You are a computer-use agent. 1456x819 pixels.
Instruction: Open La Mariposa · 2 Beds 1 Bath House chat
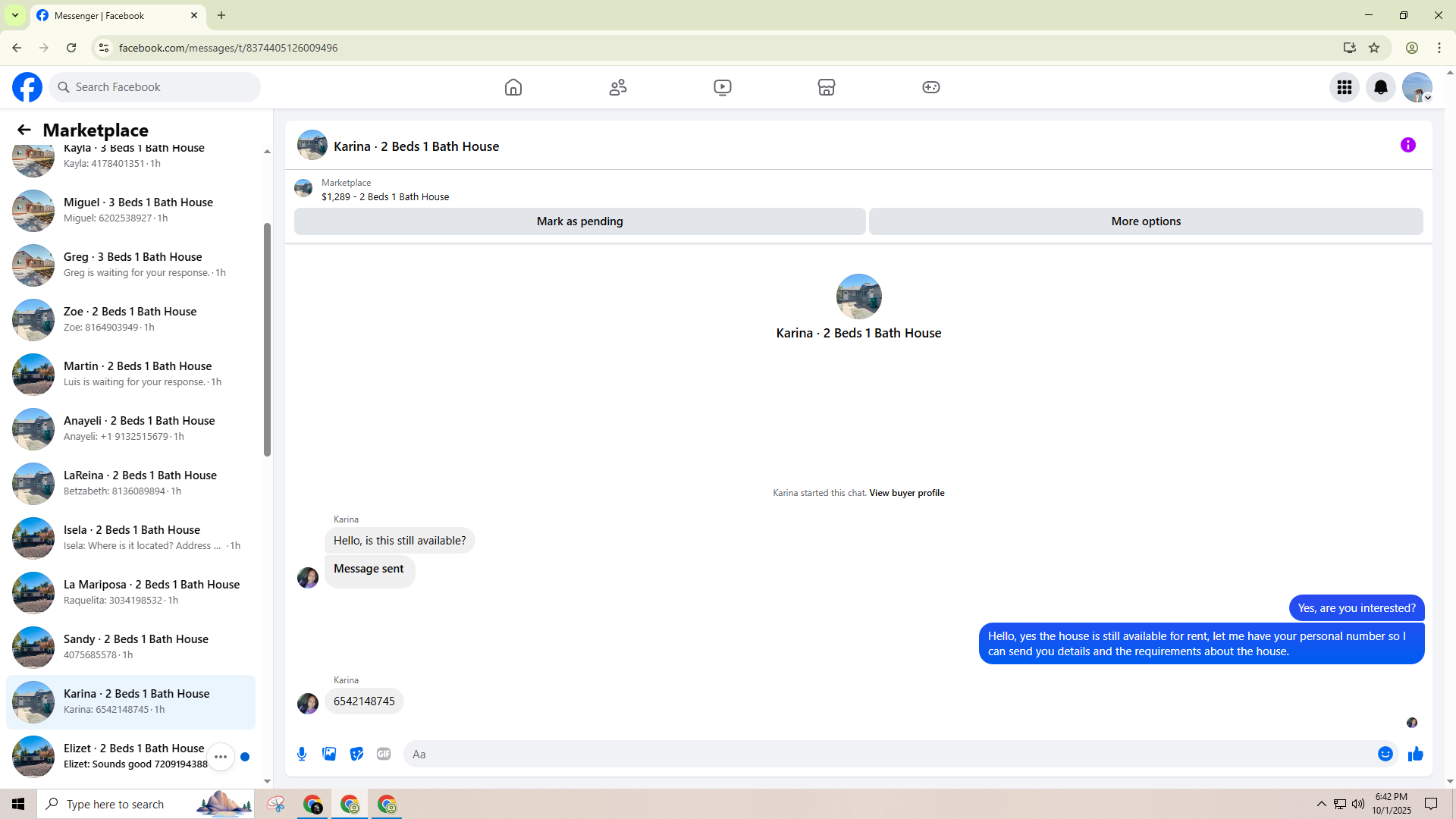pos(130,593)
